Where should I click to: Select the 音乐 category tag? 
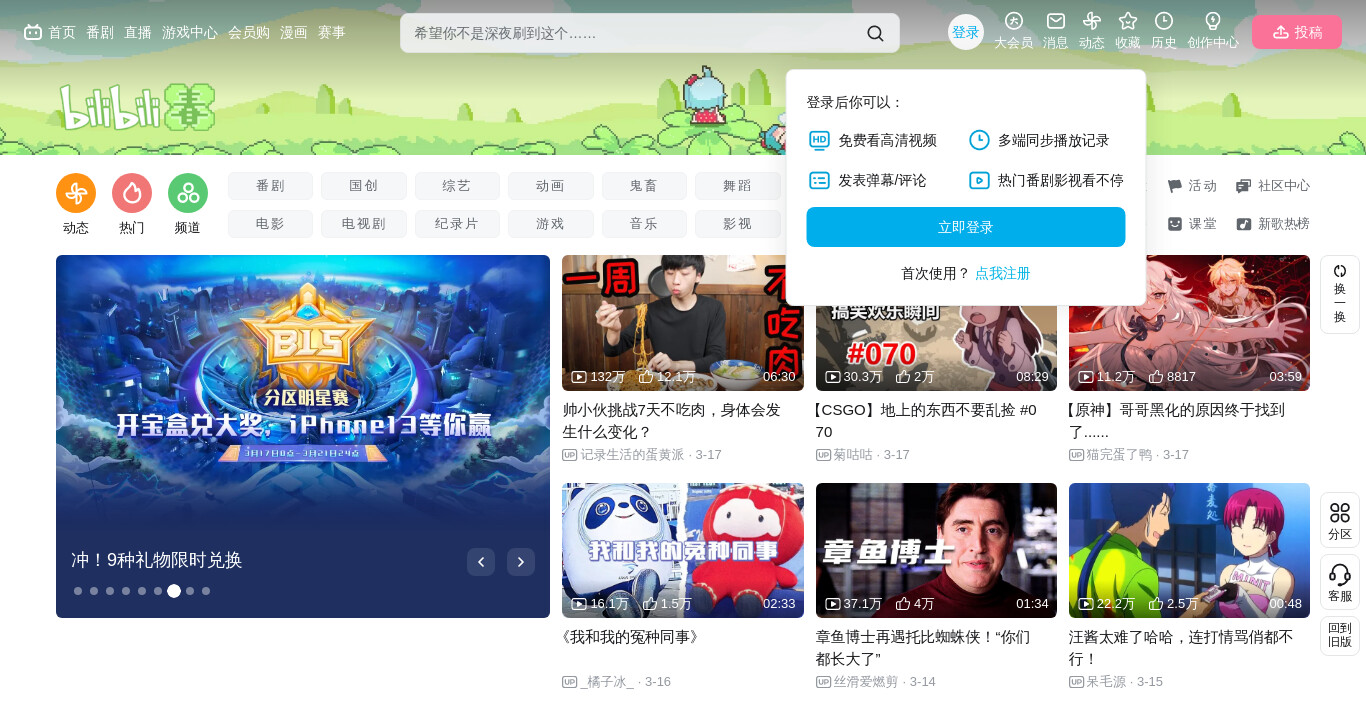644,224
